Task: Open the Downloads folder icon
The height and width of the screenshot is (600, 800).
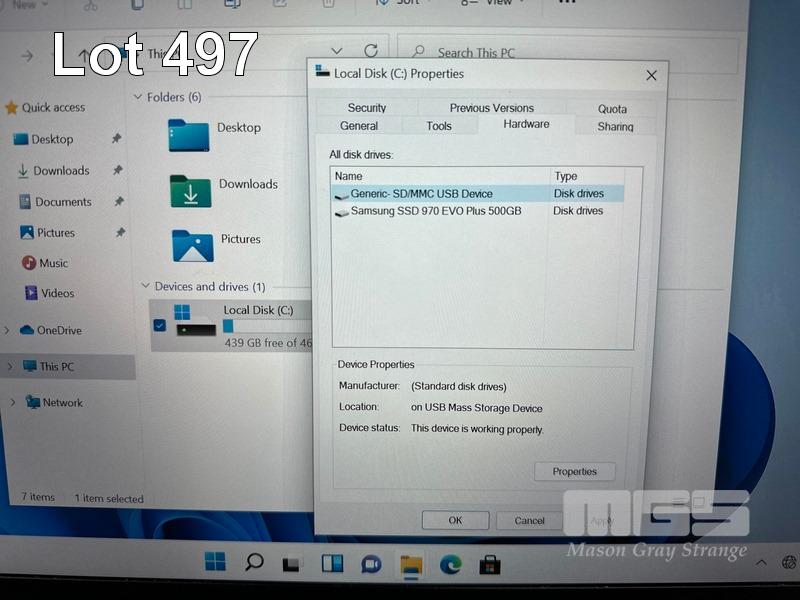Action: tap(190, 191)
